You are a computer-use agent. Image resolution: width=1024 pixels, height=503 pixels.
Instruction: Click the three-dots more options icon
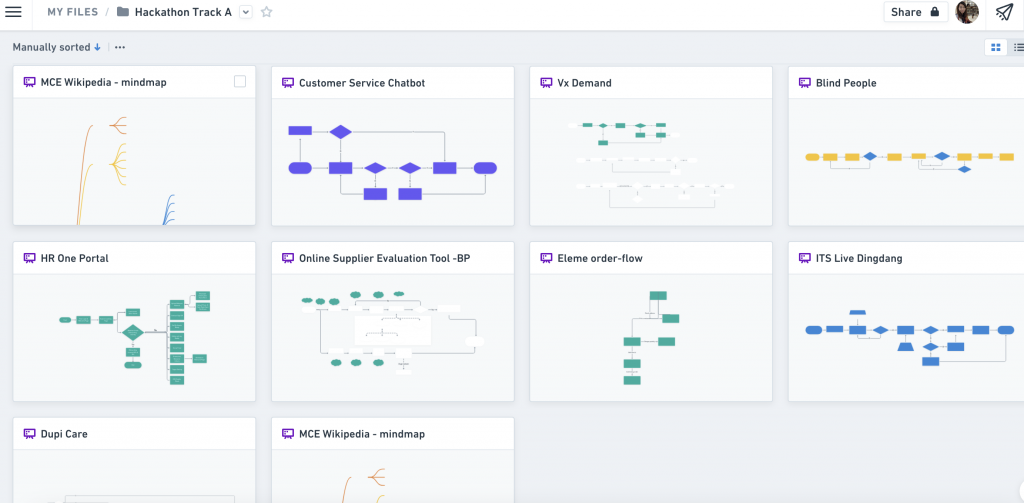pos(120,47)
